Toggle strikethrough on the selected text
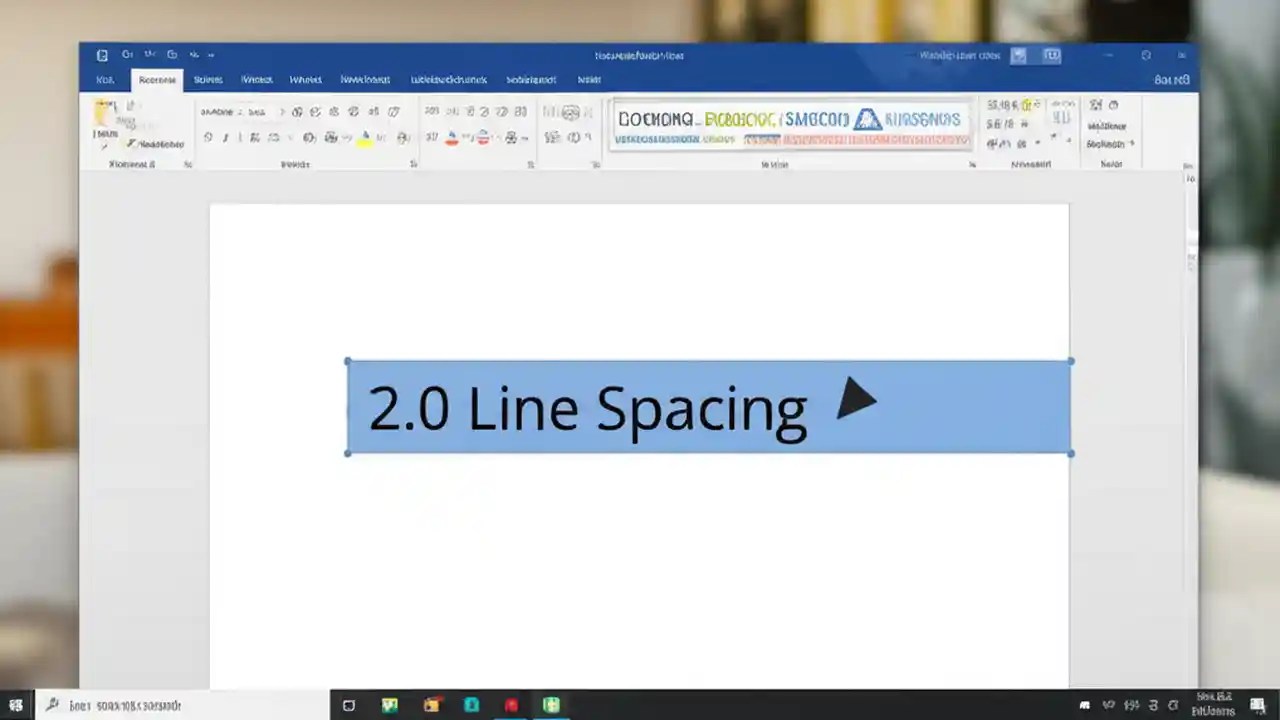1280x720 pixels. (x=254, y=137)
